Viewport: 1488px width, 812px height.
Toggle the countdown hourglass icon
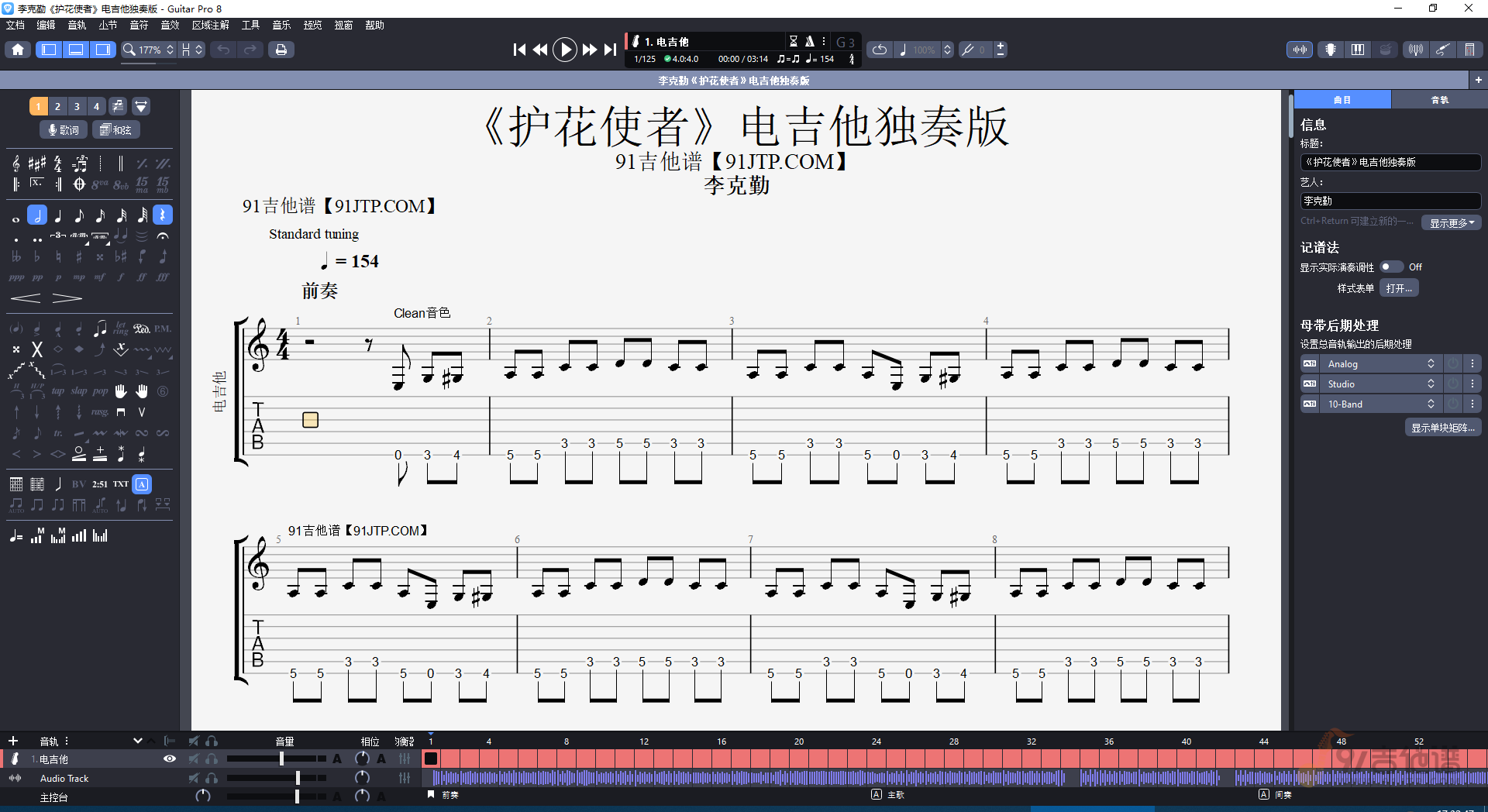tap(793, 42)
